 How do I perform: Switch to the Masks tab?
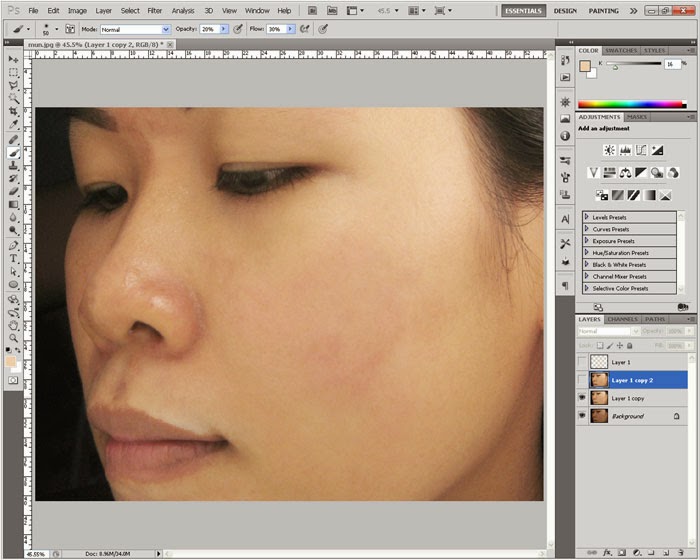pos(637,117)
